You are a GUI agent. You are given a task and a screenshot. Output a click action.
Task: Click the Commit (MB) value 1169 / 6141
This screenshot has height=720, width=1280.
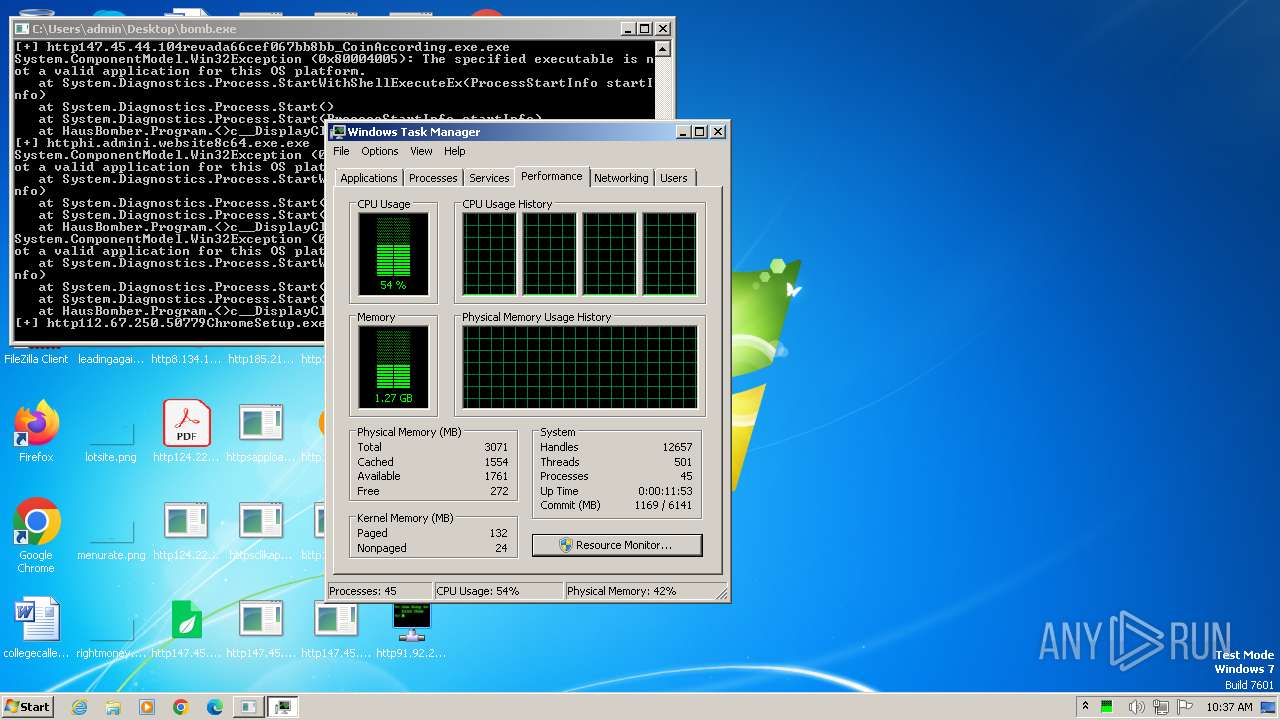click(663, 505)
